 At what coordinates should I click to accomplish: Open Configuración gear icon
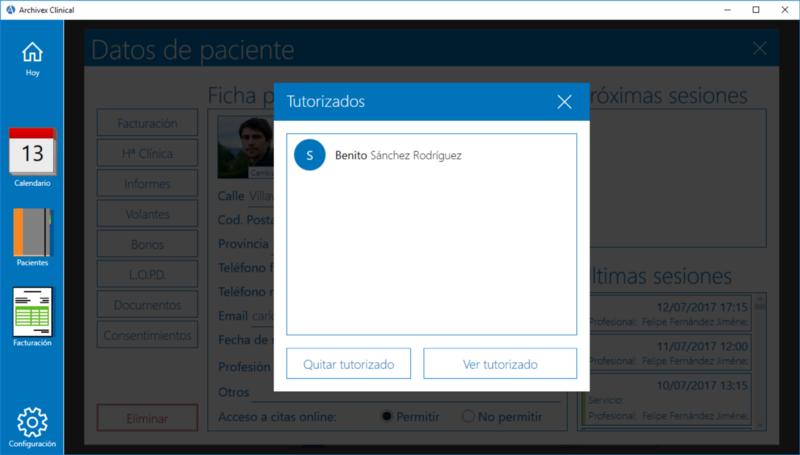pyautogui.click(x=32, y=427)
